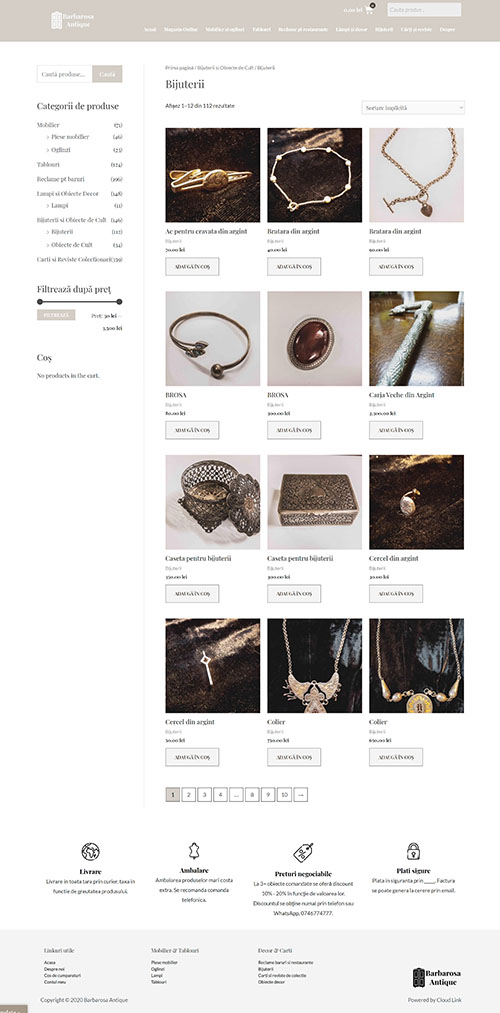Open the Magazin Online menu item
Image resolution: width=500 pixels, height=1013 pixels.
181,30
